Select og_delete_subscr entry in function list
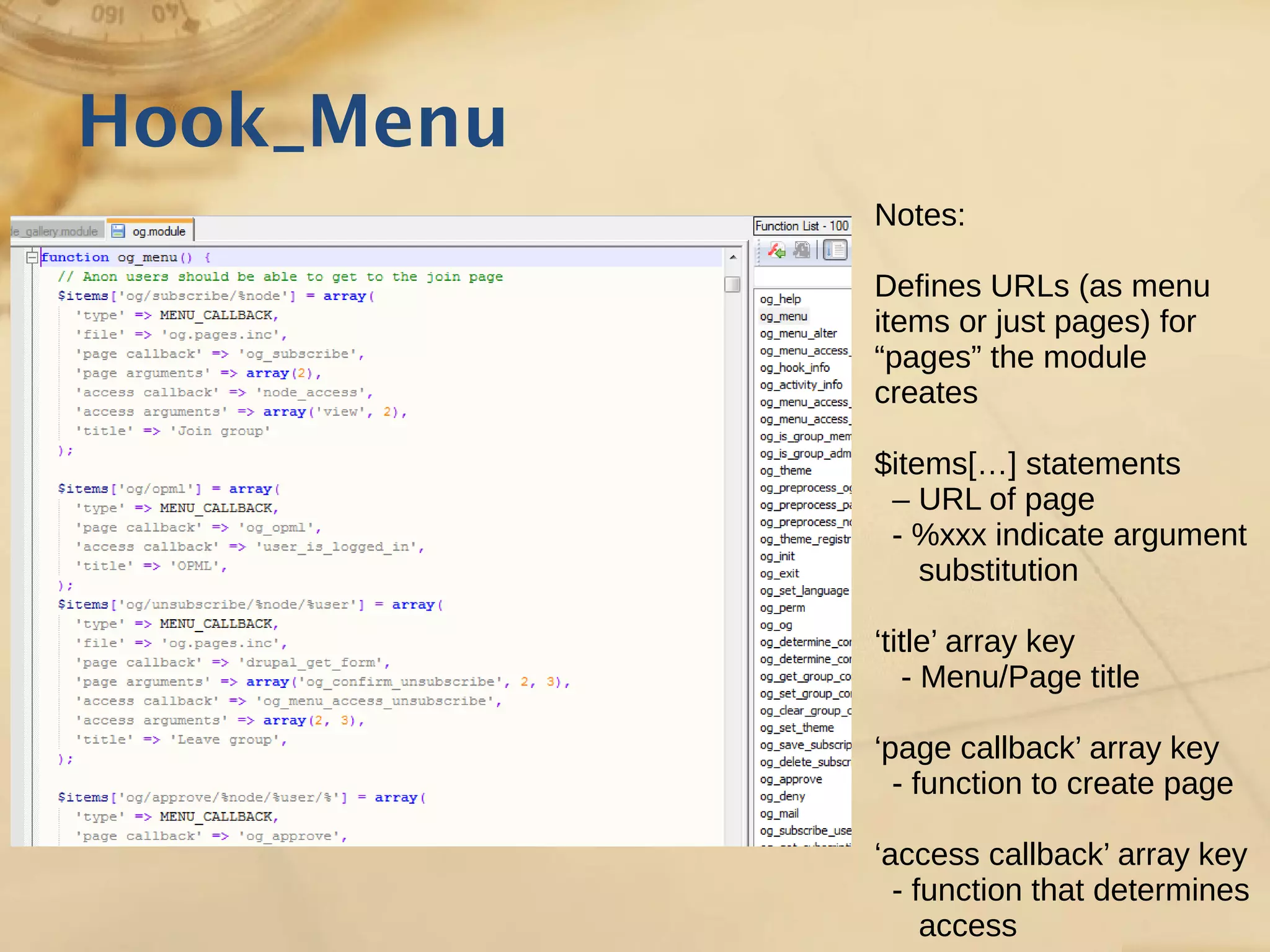The image size is (1270, 952). click(x=805, y=762)
